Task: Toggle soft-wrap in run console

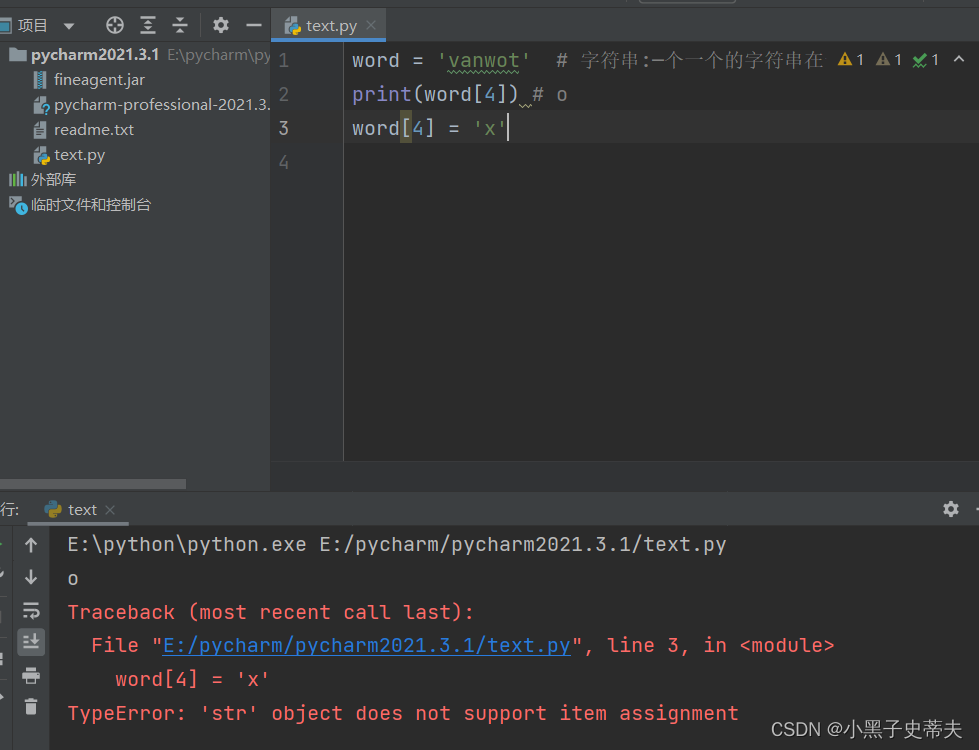Action: click(31, 610)
